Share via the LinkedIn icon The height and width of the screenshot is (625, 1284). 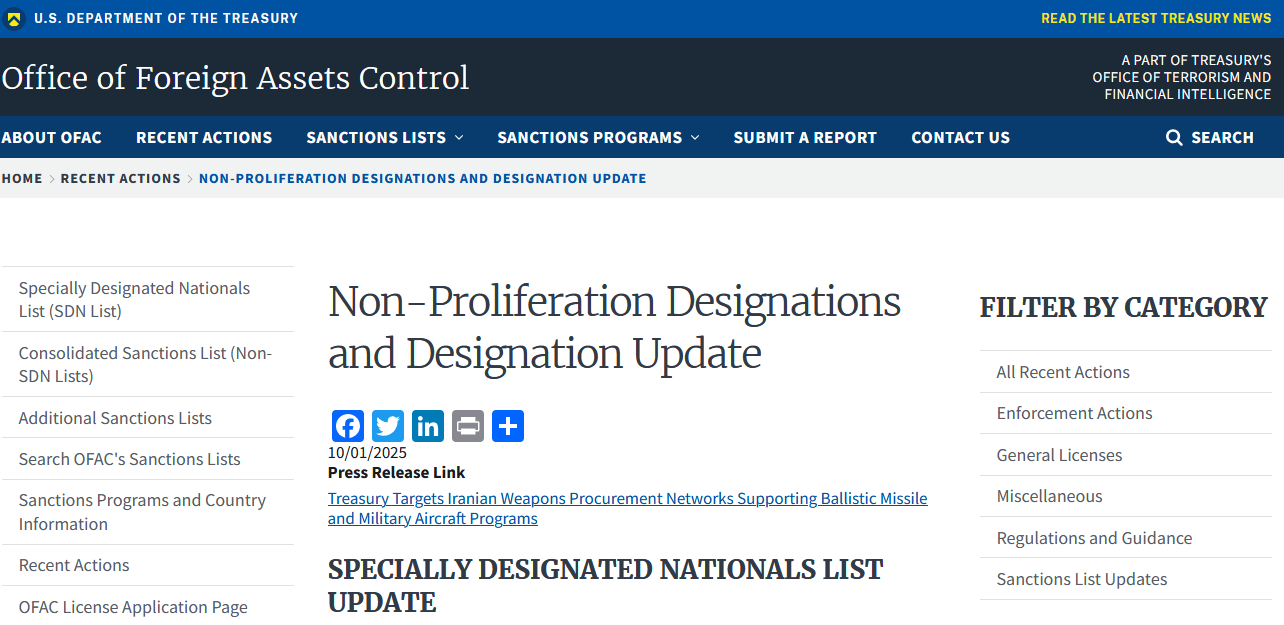(428, 426)
